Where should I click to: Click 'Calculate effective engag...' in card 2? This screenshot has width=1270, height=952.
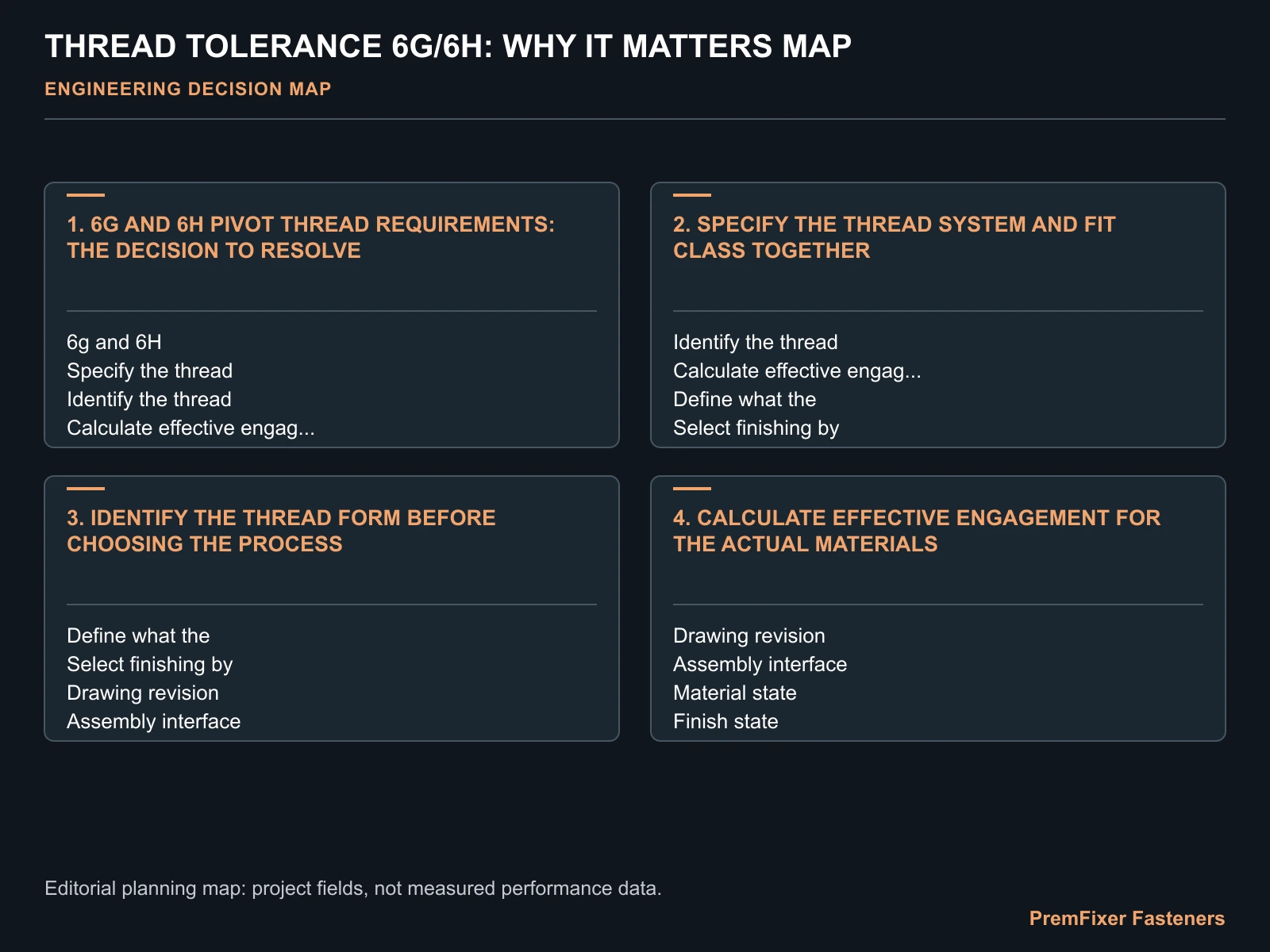(798, 370)
